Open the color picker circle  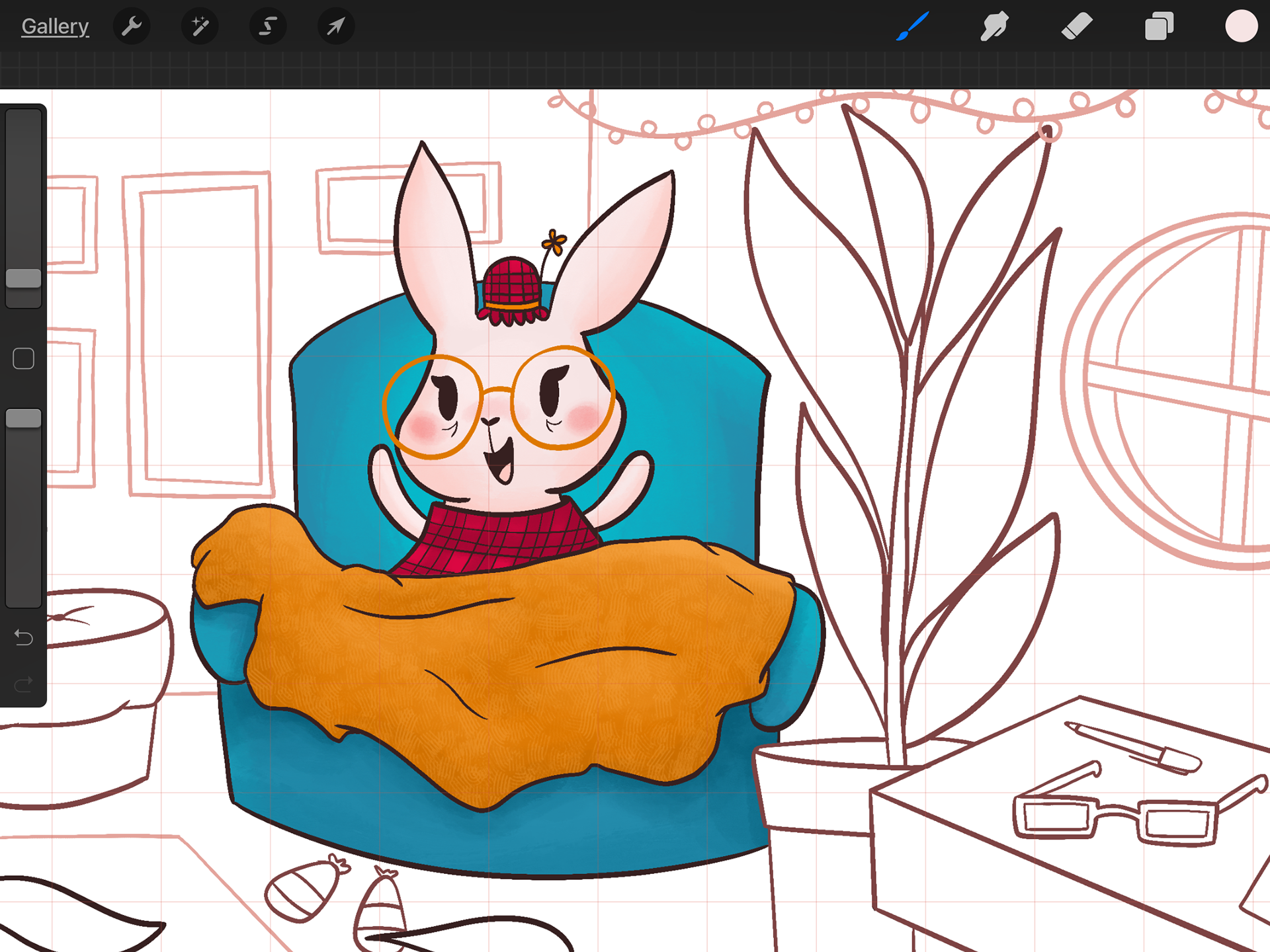pyautogui.click(x=1241, y=26)
